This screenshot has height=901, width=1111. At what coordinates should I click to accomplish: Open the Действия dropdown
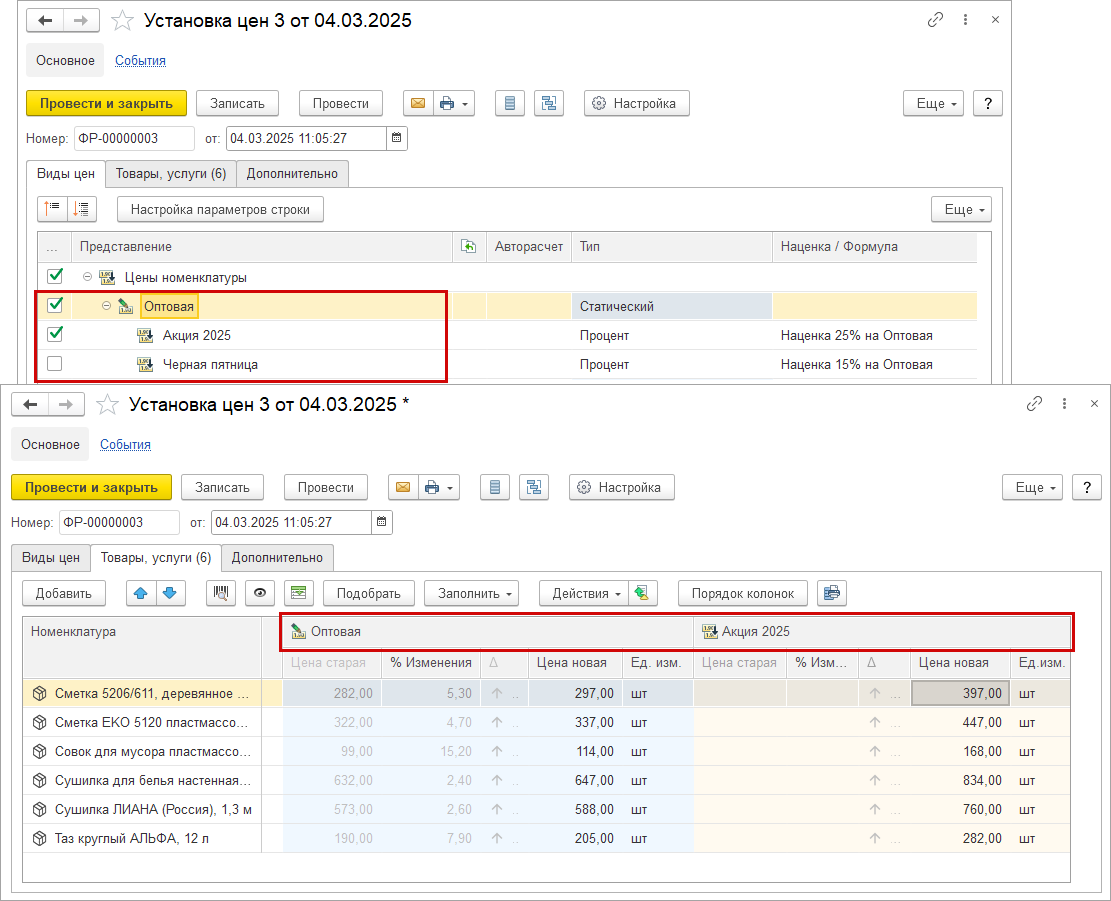[x=584, y=593]
